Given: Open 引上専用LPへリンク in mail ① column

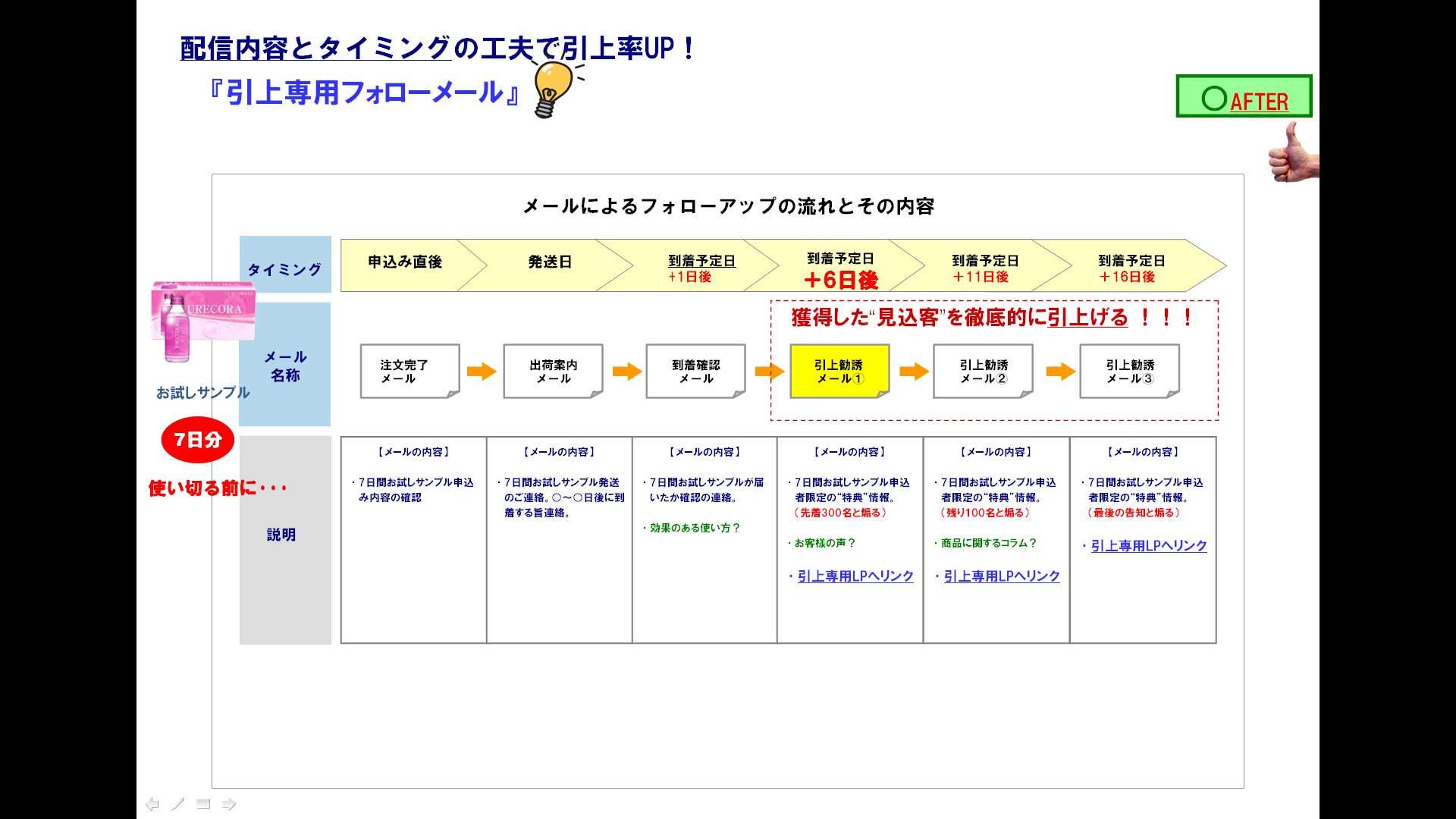Looking at the screenshot, I should [855, 576].
